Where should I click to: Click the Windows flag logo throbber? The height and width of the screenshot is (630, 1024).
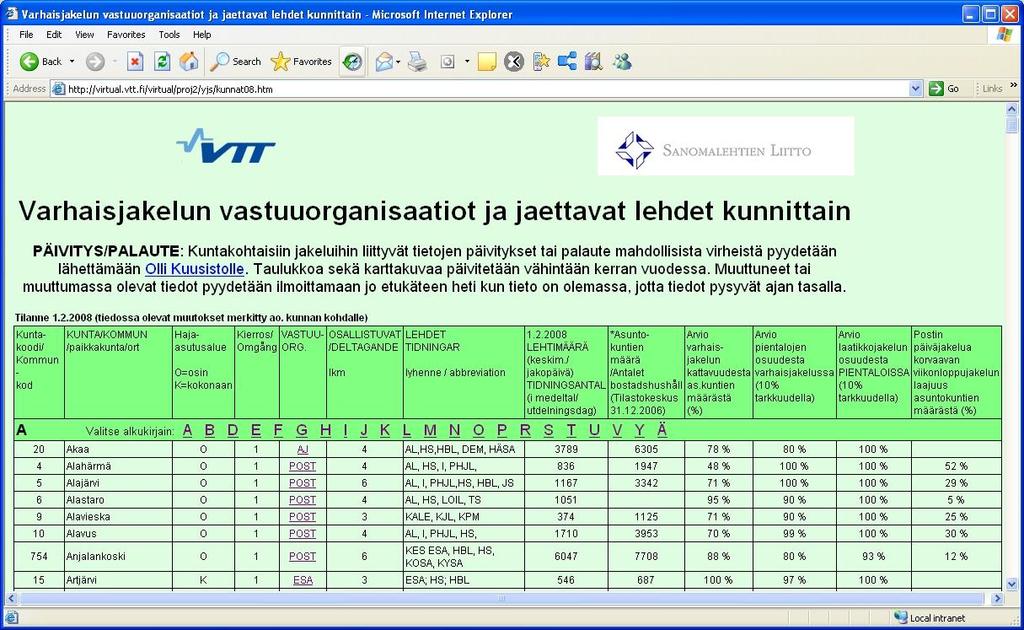point(1004,35)
